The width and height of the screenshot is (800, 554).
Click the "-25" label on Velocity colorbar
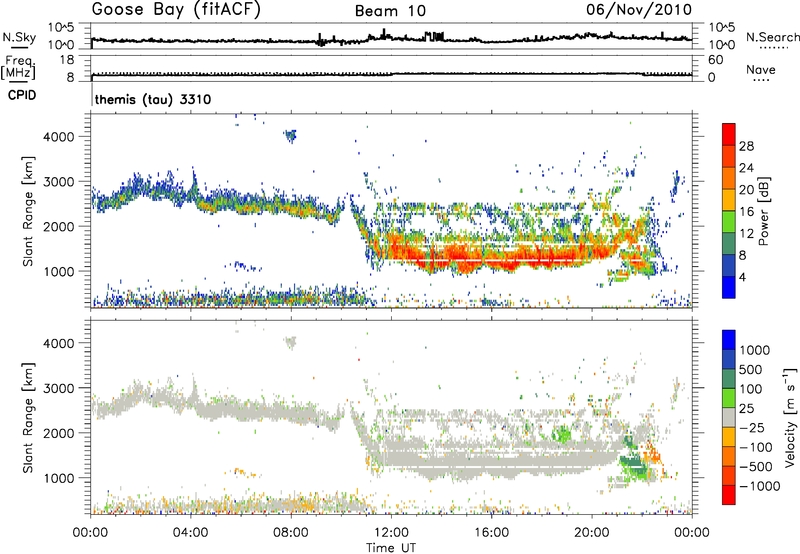(x=752, y=427)
